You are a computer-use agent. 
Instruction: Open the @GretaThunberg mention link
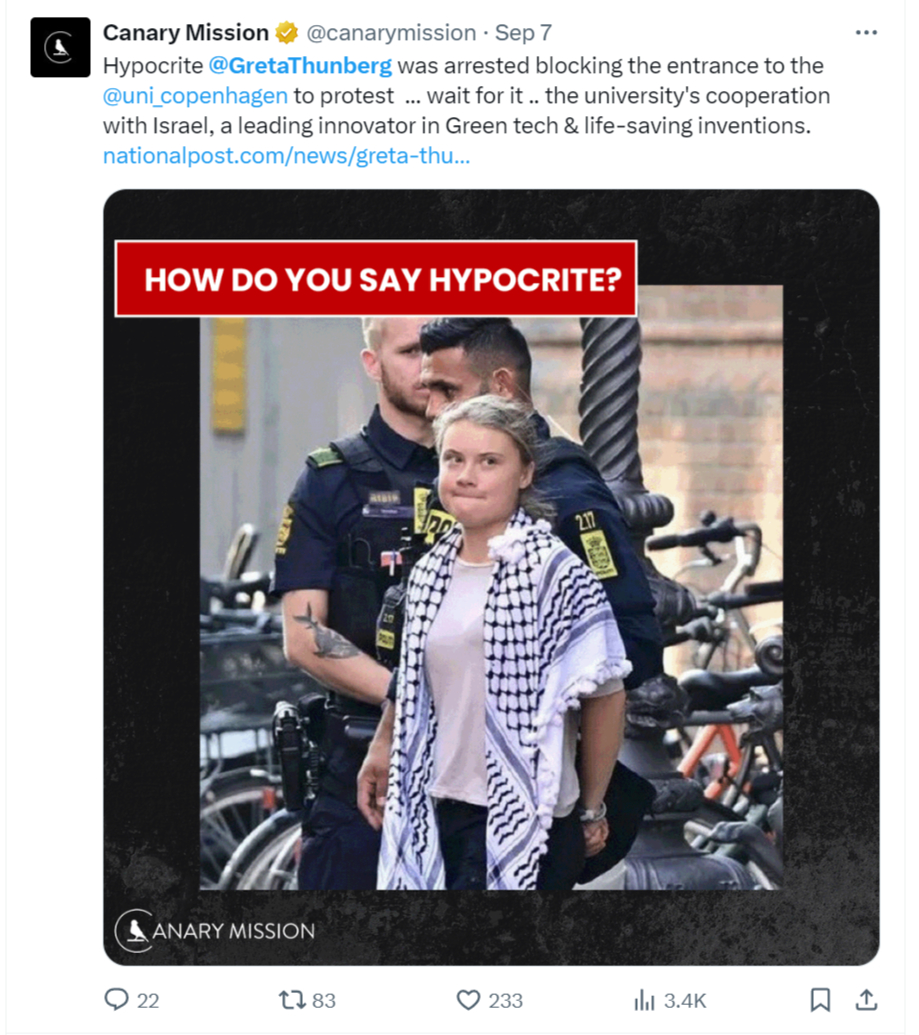click(300, 65)
